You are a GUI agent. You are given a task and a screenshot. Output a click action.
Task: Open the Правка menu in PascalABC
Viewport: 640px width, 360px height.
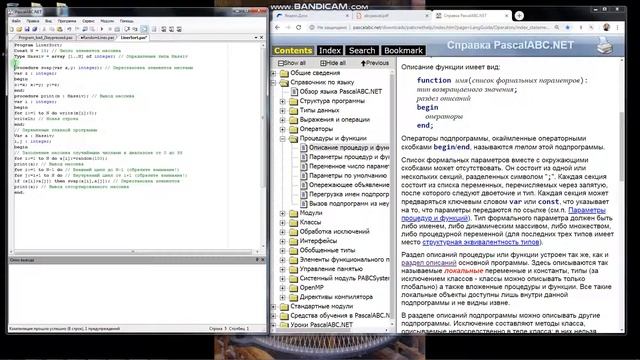[33, 21]
